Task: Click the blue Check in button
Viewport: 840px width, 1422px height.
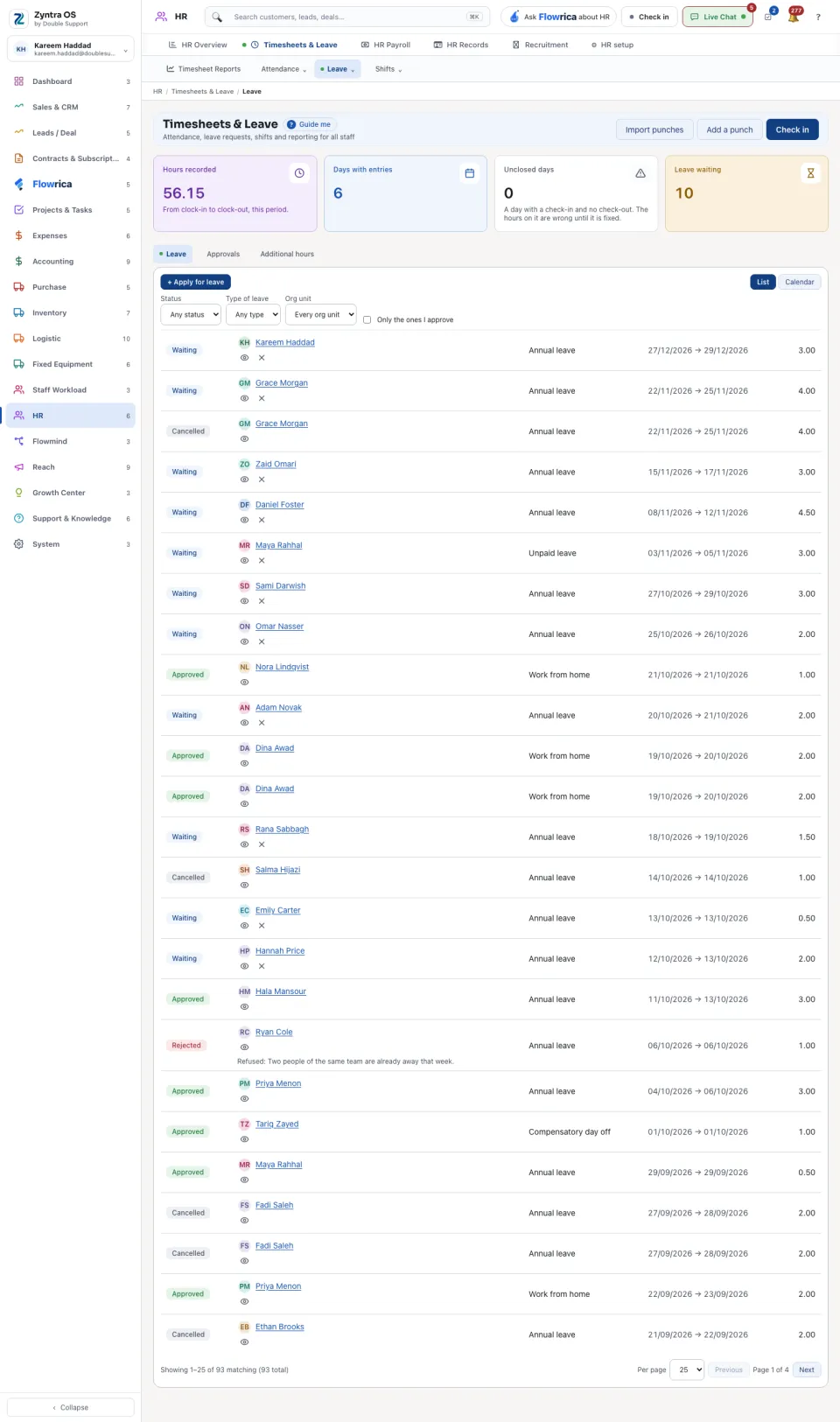Action: [x=792, y=130]
